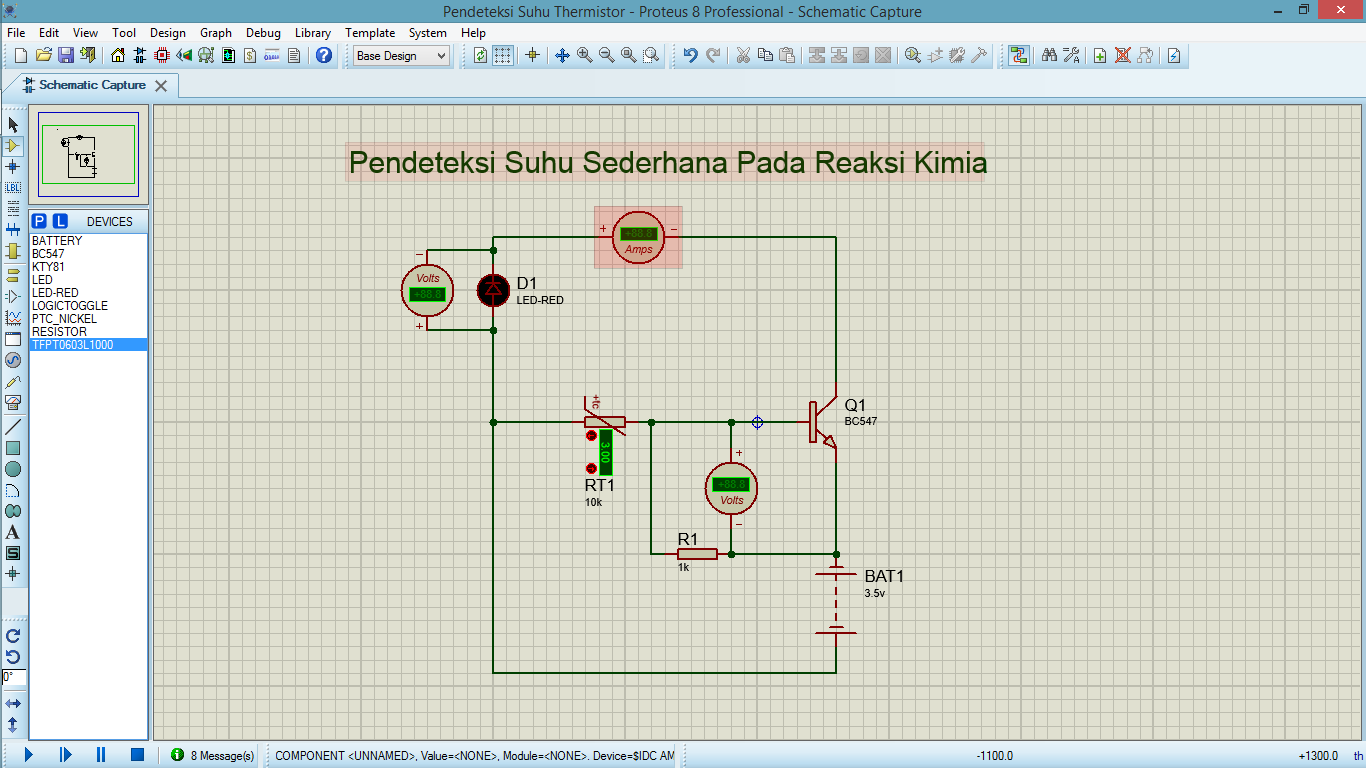Advance the simulation with the Step button

coord(65,755)
